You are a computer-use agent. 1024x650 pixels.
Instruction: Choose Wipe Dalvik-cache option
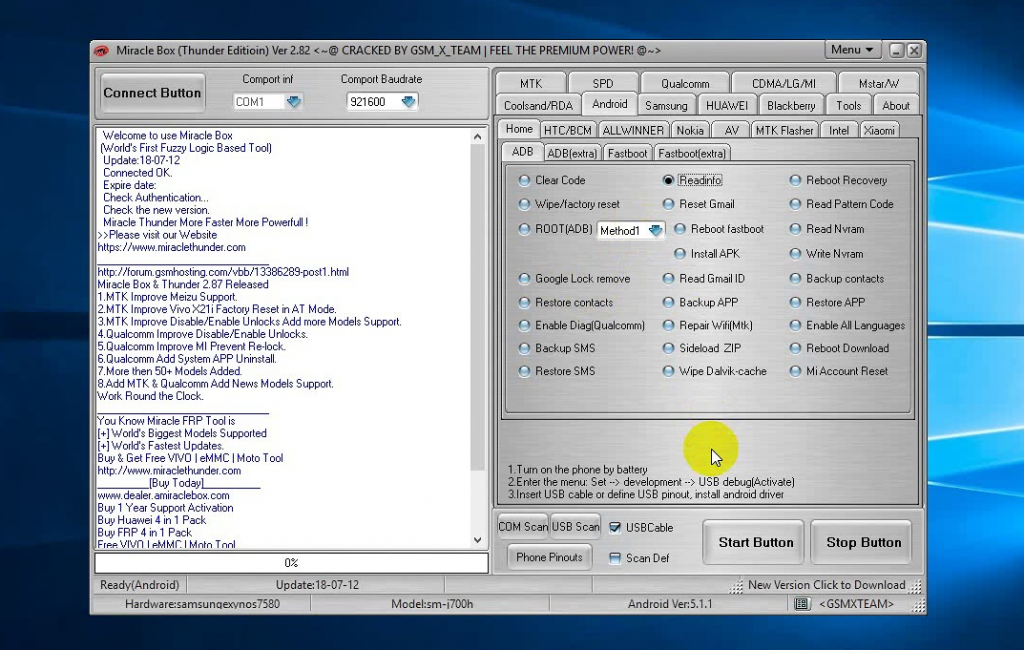(x=667, y=371)
